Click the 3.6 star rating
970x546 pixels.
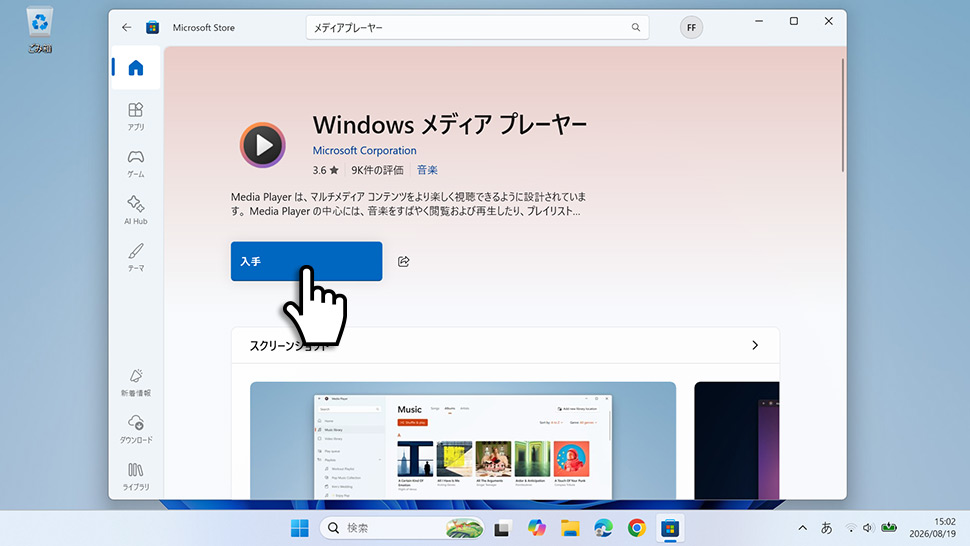pyautogui.click(x=325, y=170)
